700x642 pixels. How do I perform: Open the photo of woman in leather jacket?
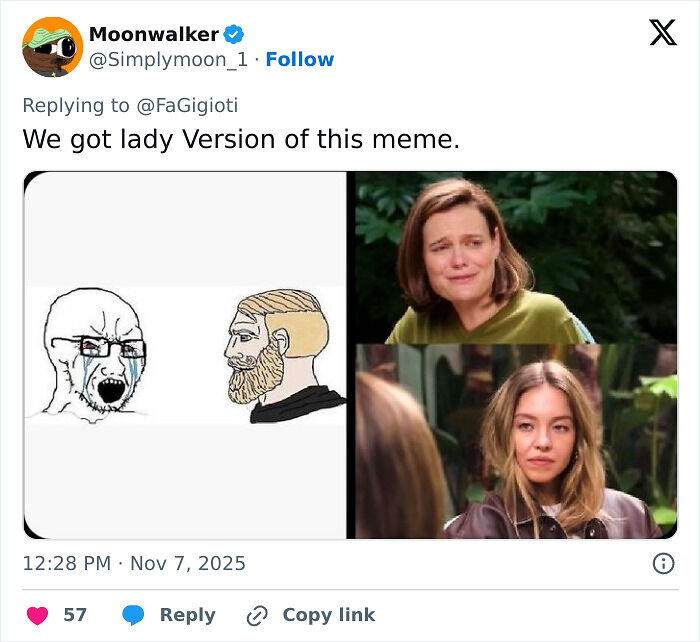(516, 441)
